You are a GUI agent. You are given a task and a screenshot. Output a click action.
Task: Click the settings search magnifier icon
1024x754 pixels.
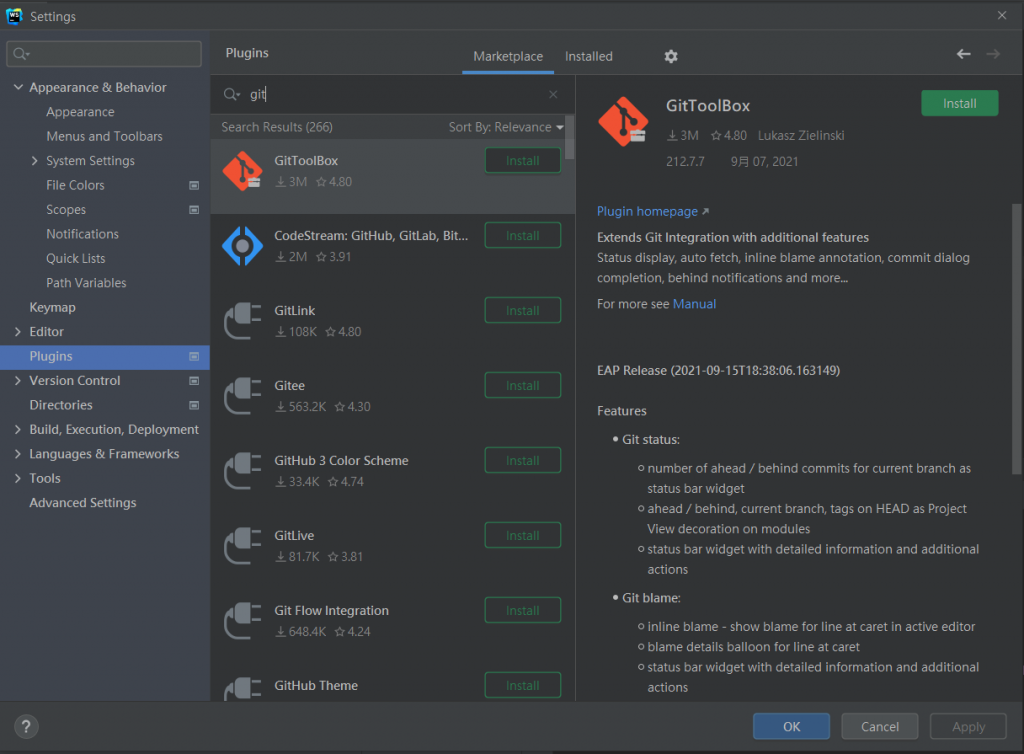click(x=21, y=54)
